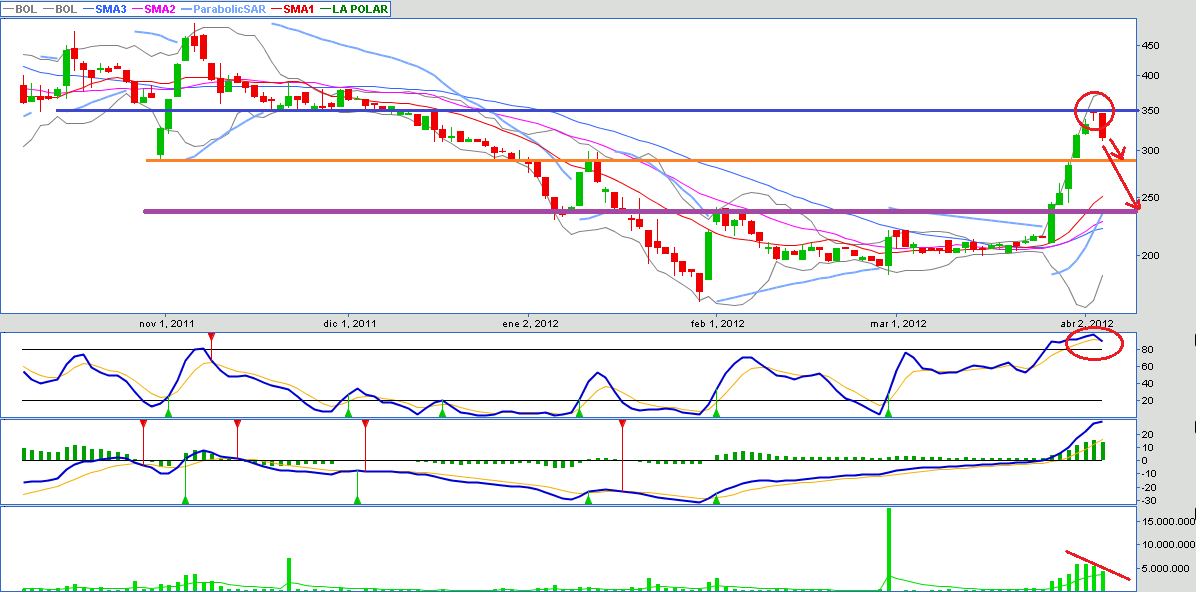1196x592 pixels.
Task: Click the orange horizontal level line
Action: [x=600, y=160]
